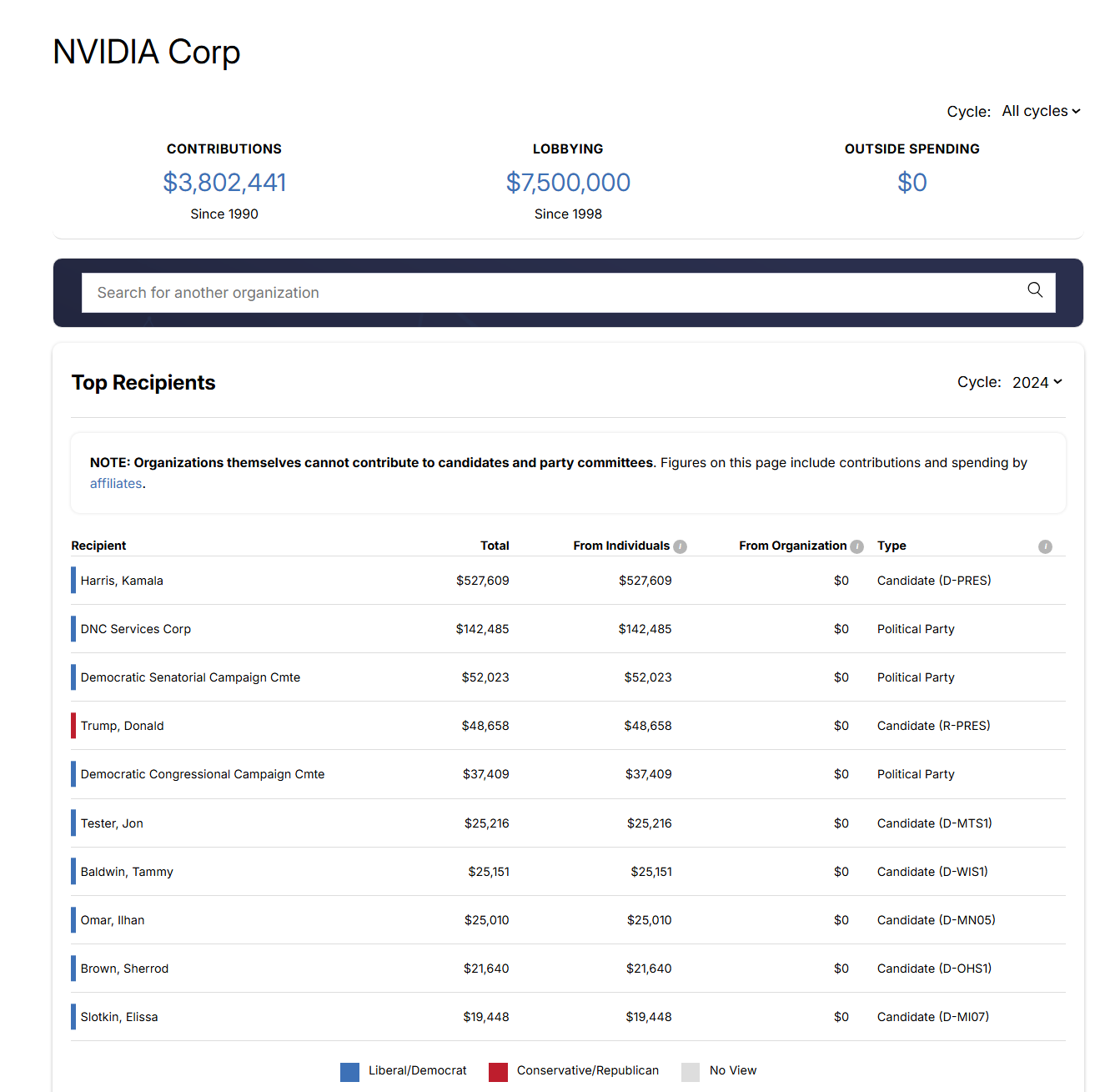The image size is (1095, 1092).
Task: Click Democratic Congressional Cmte's Total $37,409
Action: tap(486, 774)
